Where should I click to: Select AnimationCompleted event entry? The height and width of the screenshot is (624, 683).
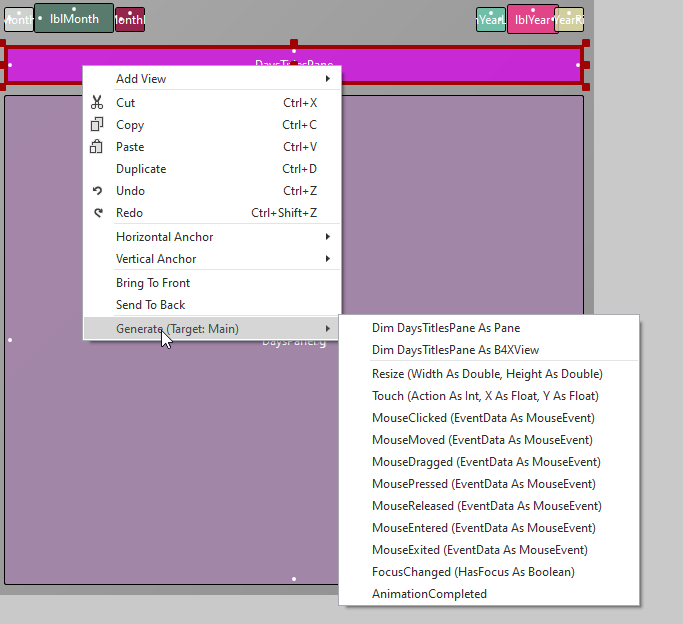[x=489, y=594]
